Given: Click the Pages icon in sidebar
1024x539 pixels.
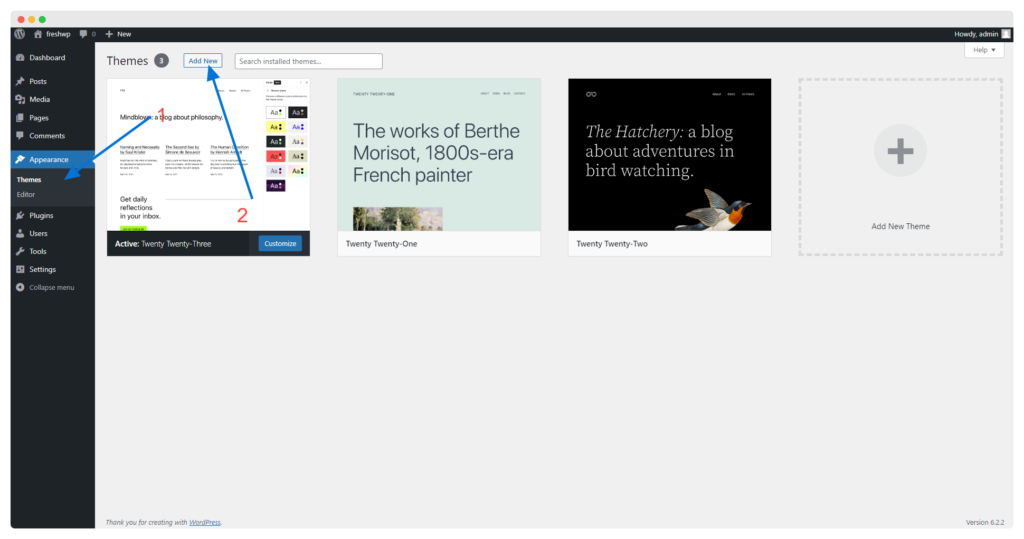Looking at the screenshot, I should point(20,118).
